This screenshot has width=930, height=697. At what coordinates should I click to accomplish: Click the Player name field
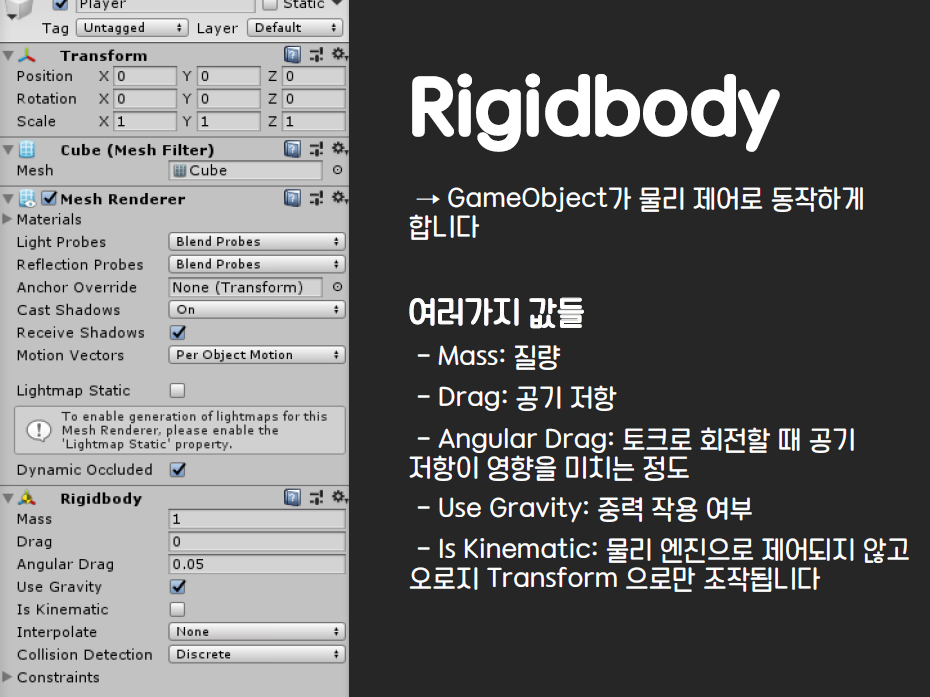165,5
